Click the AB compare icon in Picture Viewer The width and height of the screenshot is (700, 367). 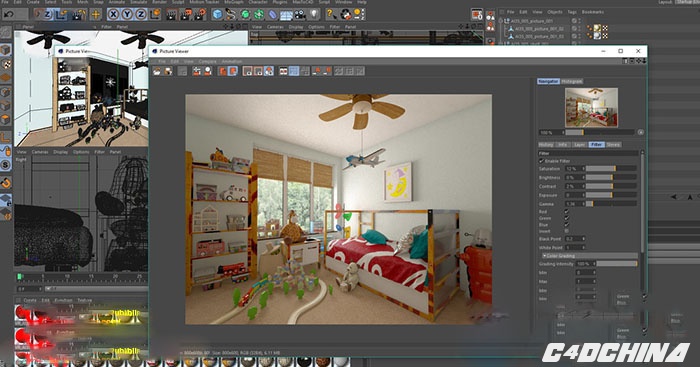pos(283,71)
